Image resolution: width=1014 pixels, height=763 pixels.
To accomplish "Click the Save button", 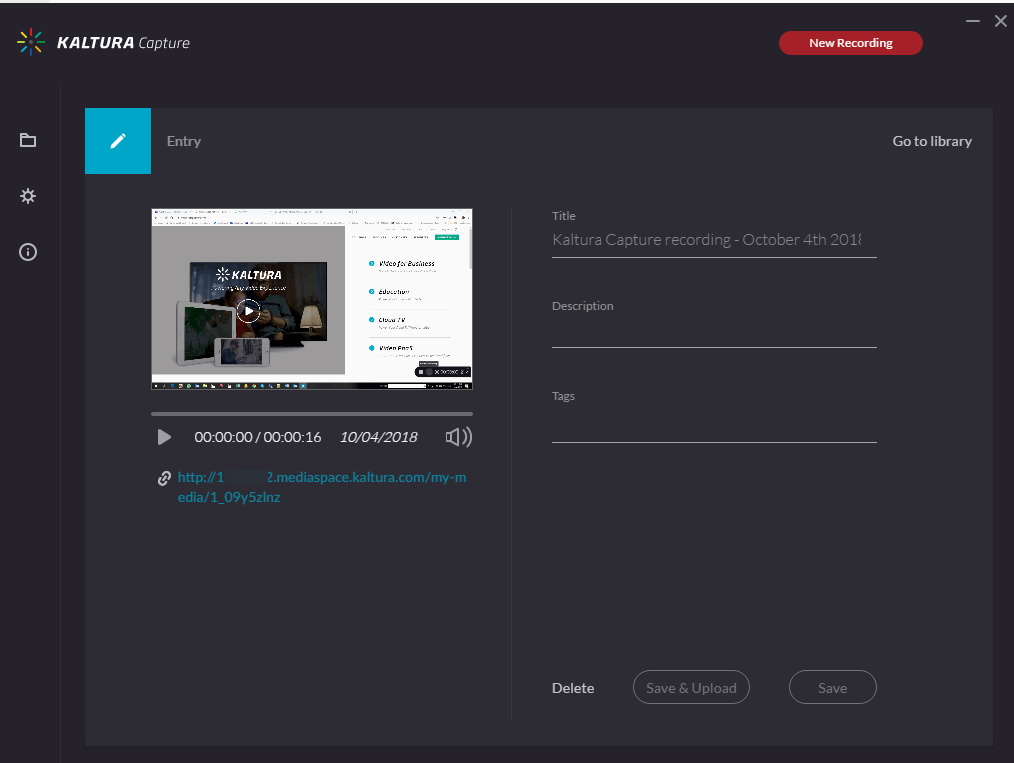I will (832, 687).
